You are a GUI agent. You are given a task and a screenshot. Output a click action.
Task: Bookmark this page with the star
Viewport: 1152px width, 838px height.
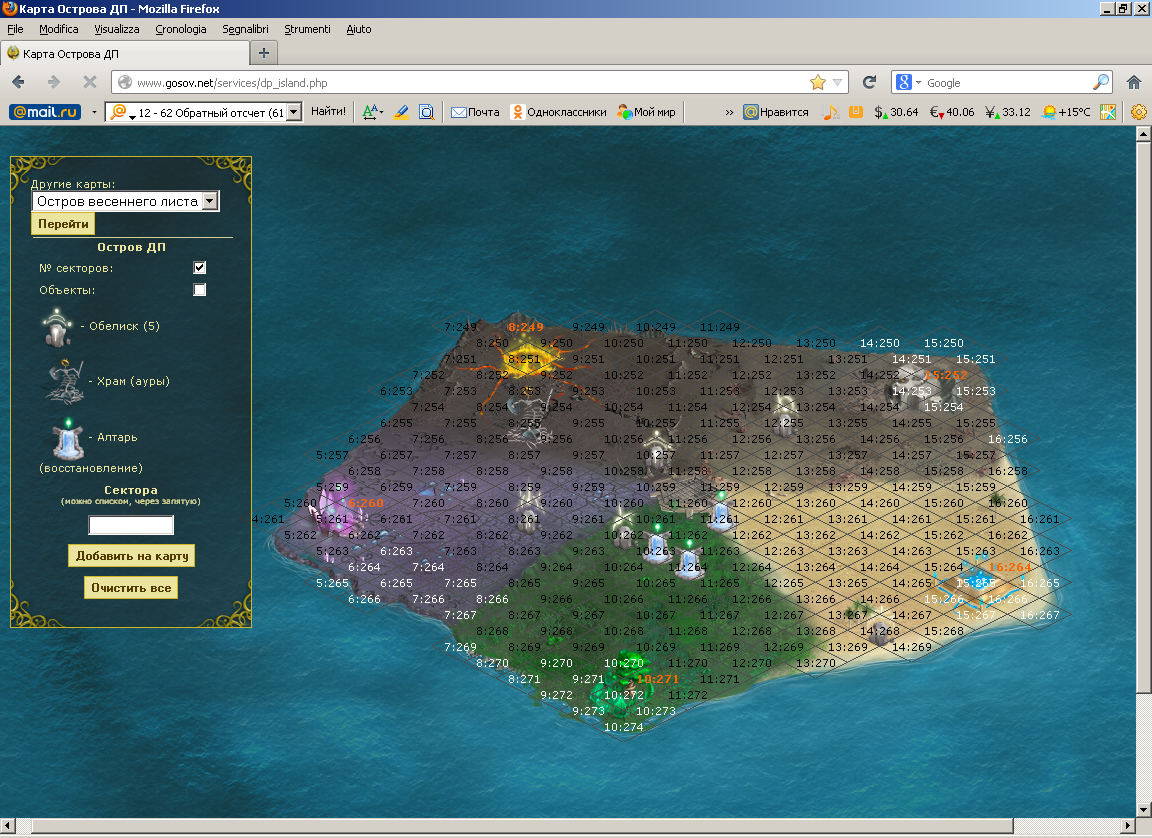[x=818, y=82]
